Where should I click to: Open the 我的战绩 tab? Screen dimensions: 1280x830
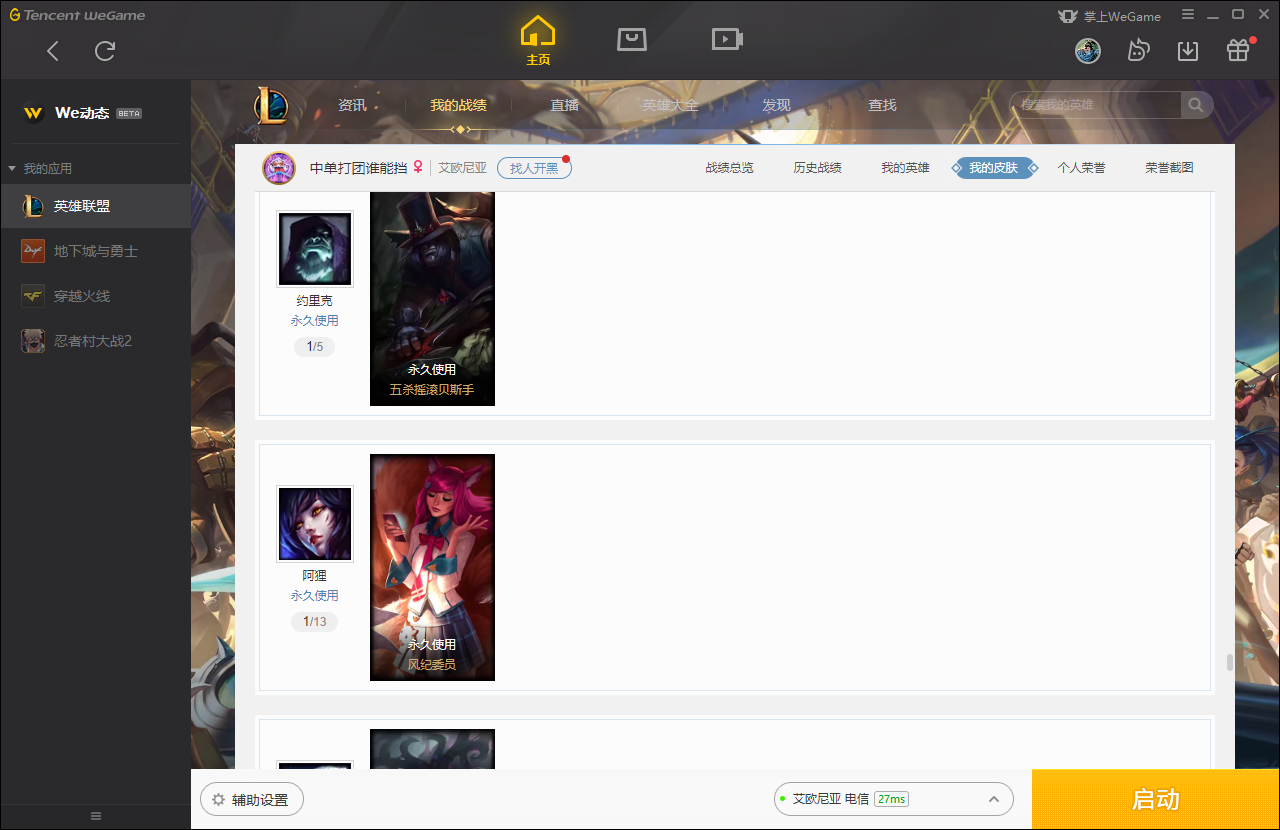click(459, 105)
